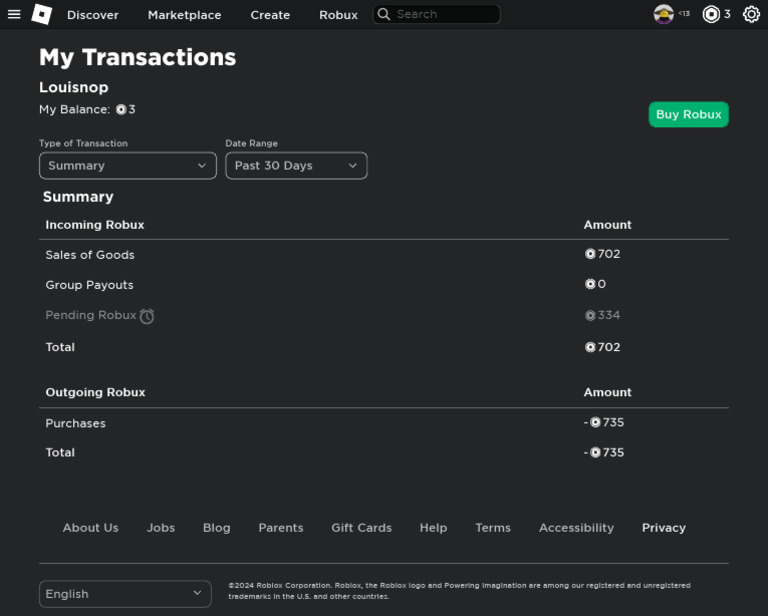Viewport: 768px width, 616px height.
Task: Click the Roblox logo home icon
Action: 42,14
